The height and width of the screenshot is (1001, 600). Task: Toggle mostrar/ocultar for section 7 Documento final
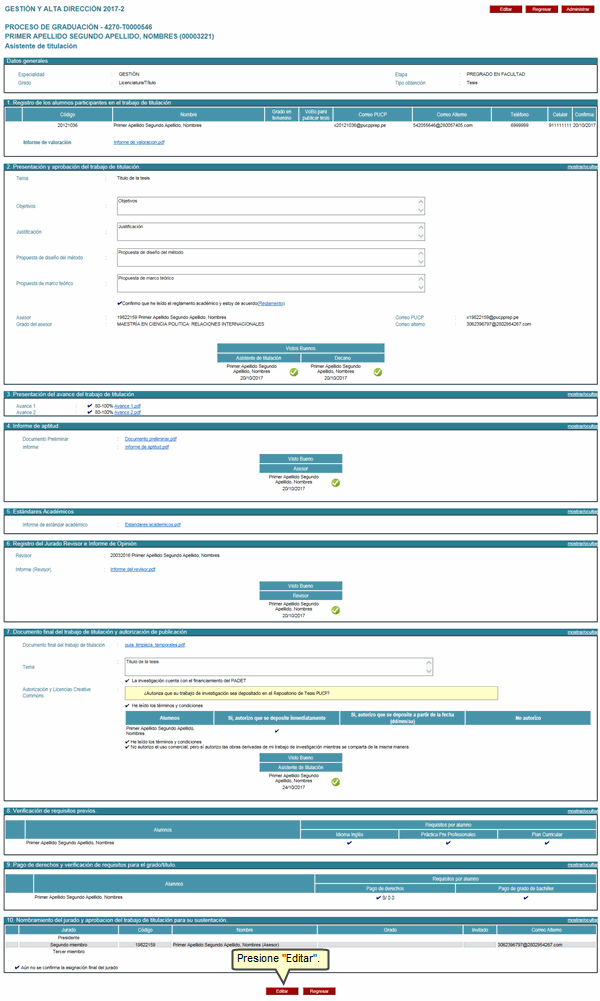tap(582, 632)
